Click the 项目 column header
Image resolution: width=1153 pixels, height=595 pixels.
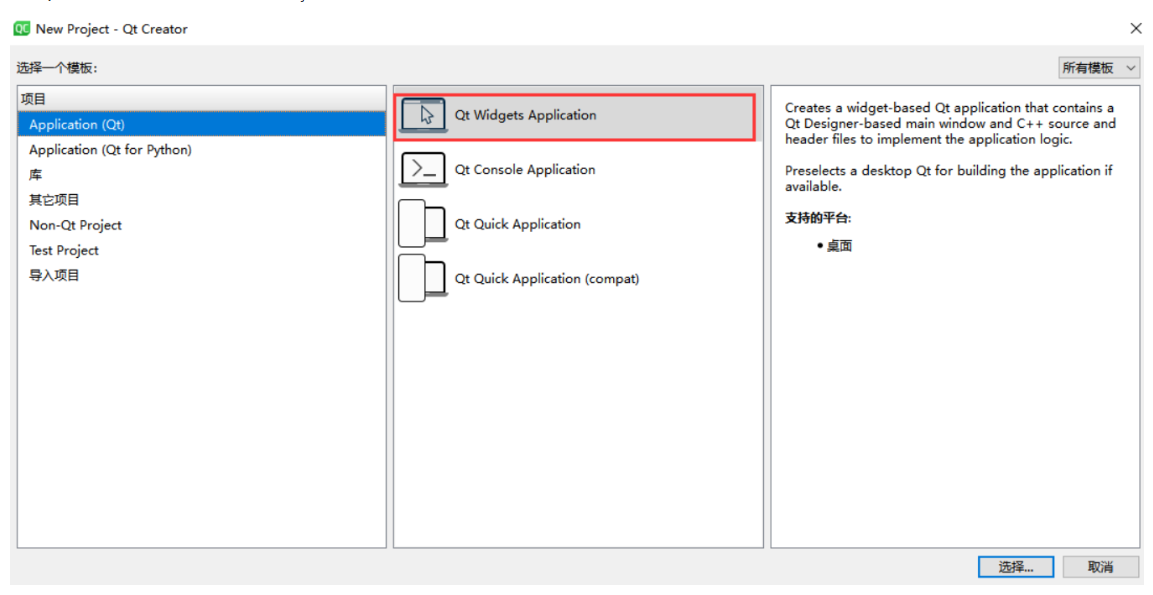pos(201,99)
